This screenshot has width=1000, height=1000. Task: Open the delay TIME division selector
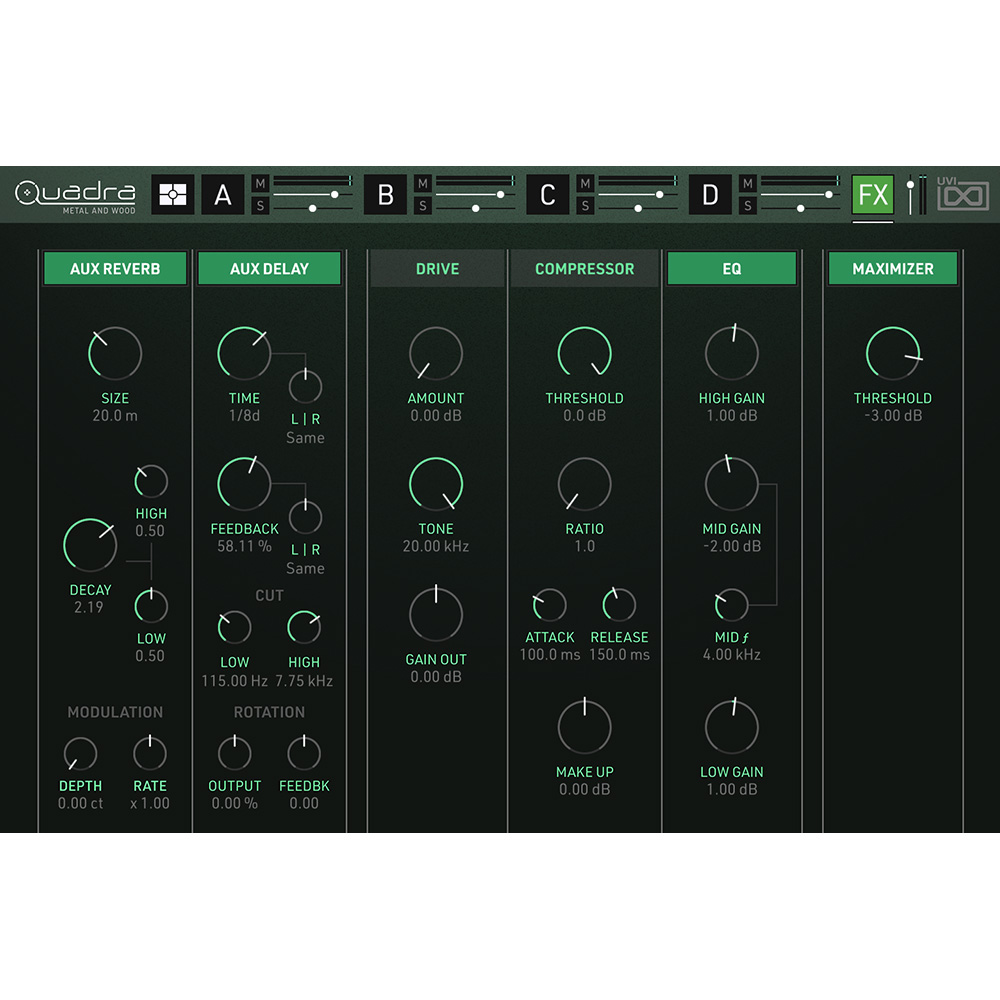point(243,414)
